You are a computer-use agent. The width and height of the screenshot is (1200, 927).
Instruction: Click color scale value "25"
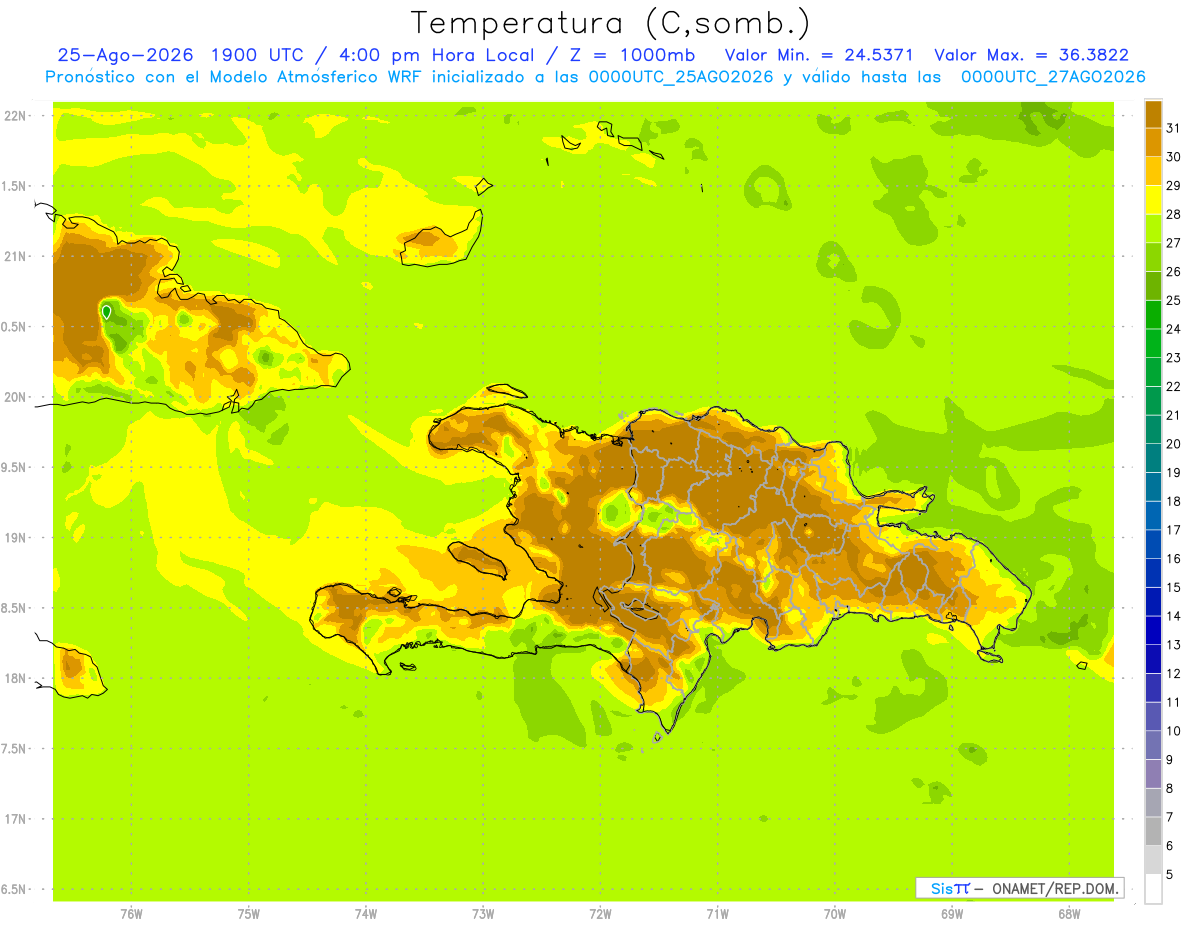point(1174,300)
